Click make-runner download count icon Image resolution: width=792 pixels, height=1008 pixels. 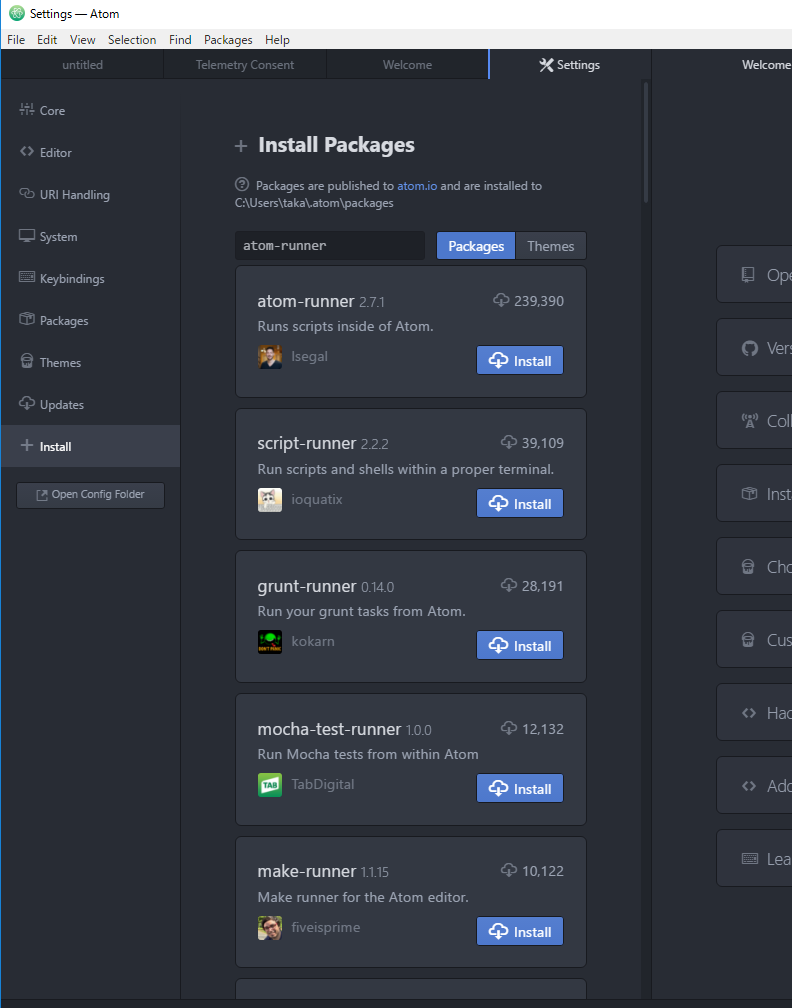[x=509, y=870]
